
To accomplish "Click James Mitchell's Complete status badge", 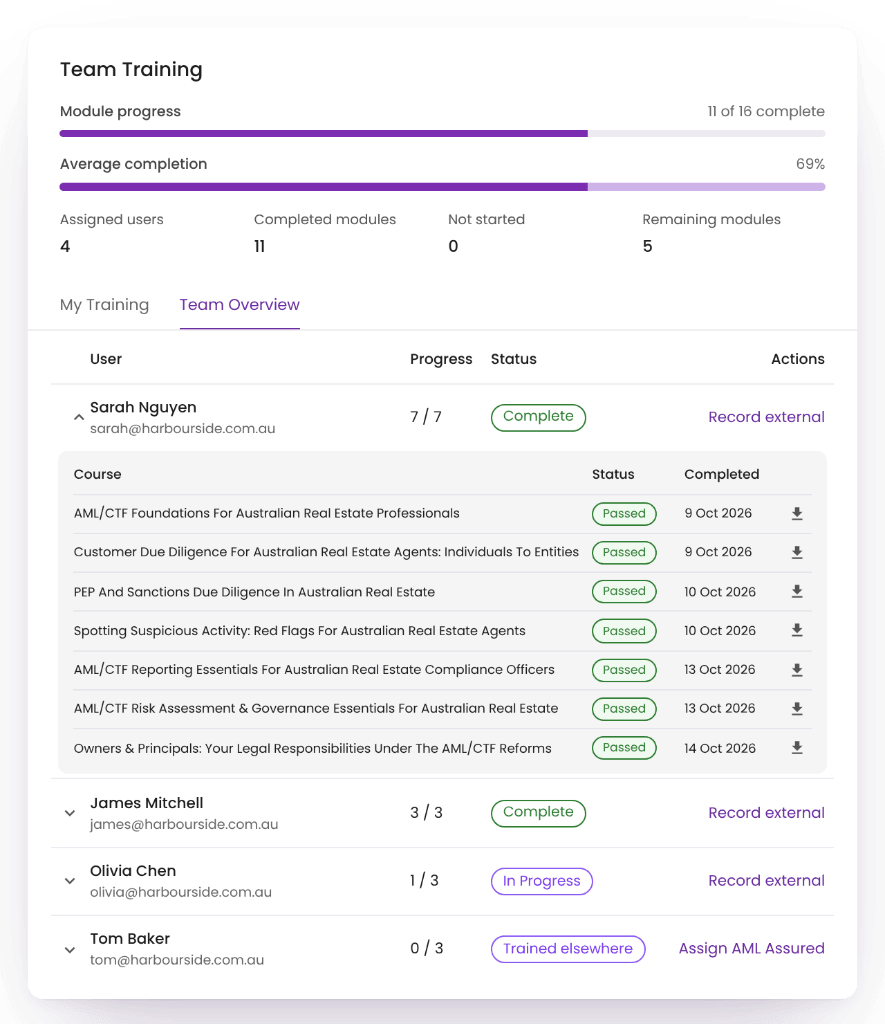I will (538, 813).
